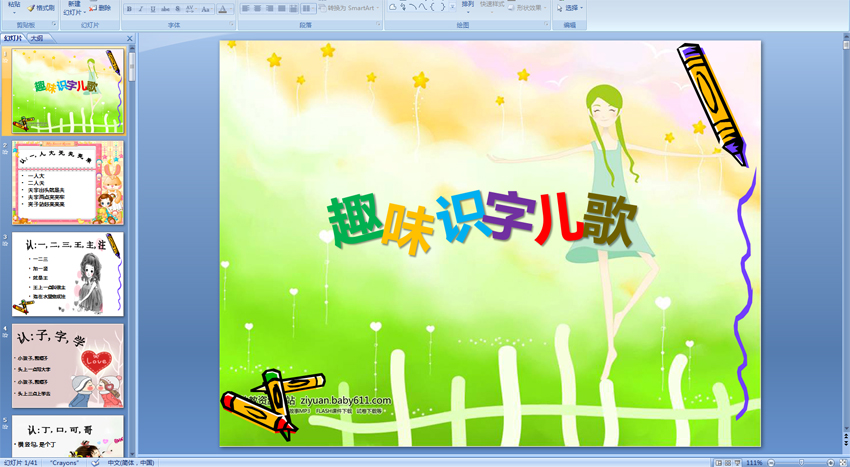Switch to the Slides (幻灯片) tab

pos(13,38)
